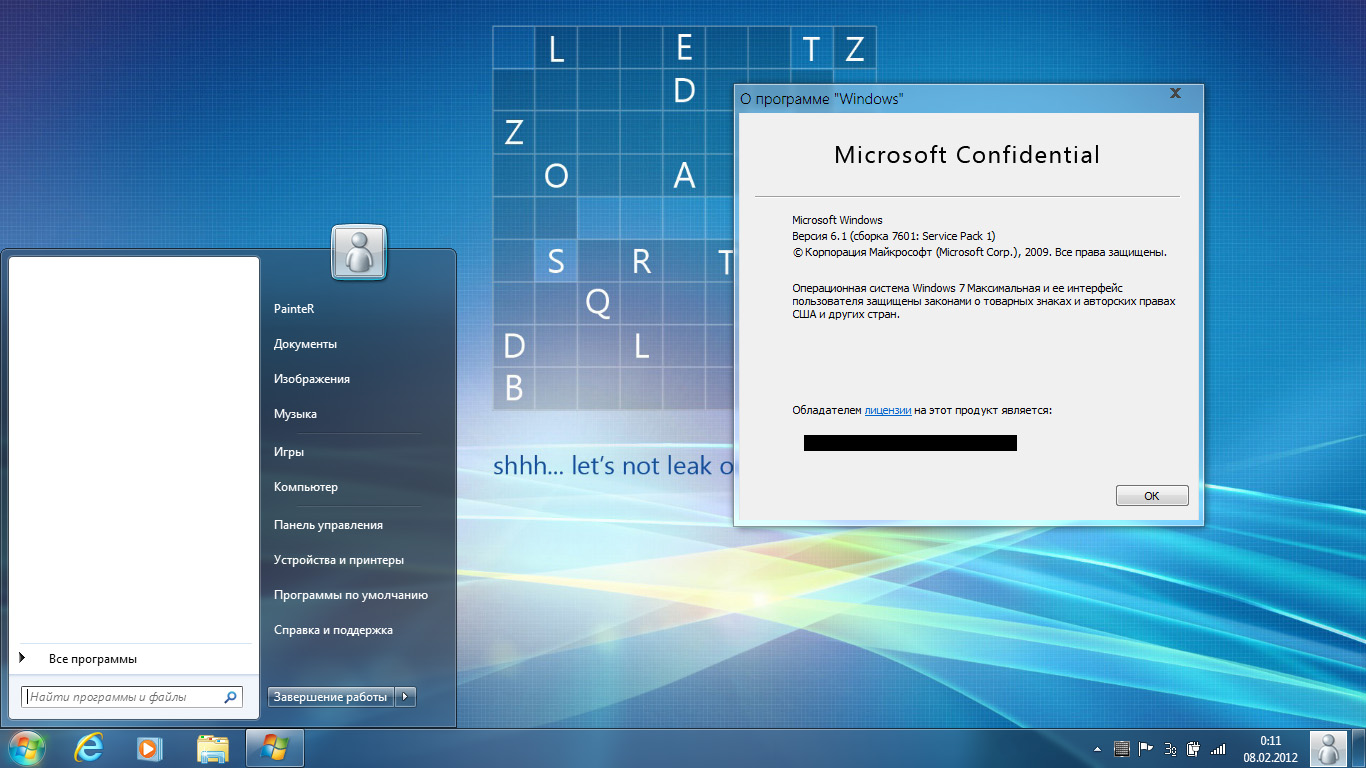Open Windows Explorer folder on the taskbar
The width and height of the screenshot is (1366, 768).
coord(212,748)
